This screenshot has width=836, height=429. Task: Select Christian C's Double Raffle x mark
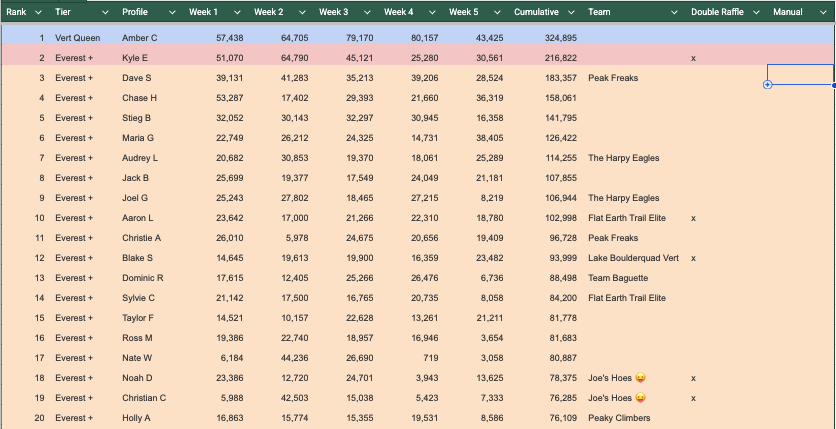click(693, 398)
